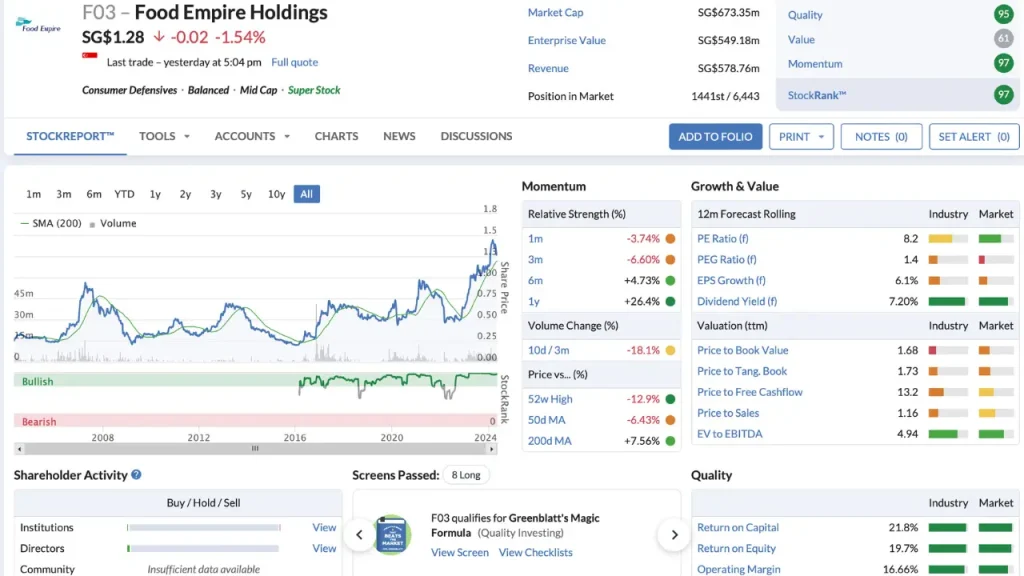Click the red down arrow by price change
1024x576 pixels.
[159, 37]
